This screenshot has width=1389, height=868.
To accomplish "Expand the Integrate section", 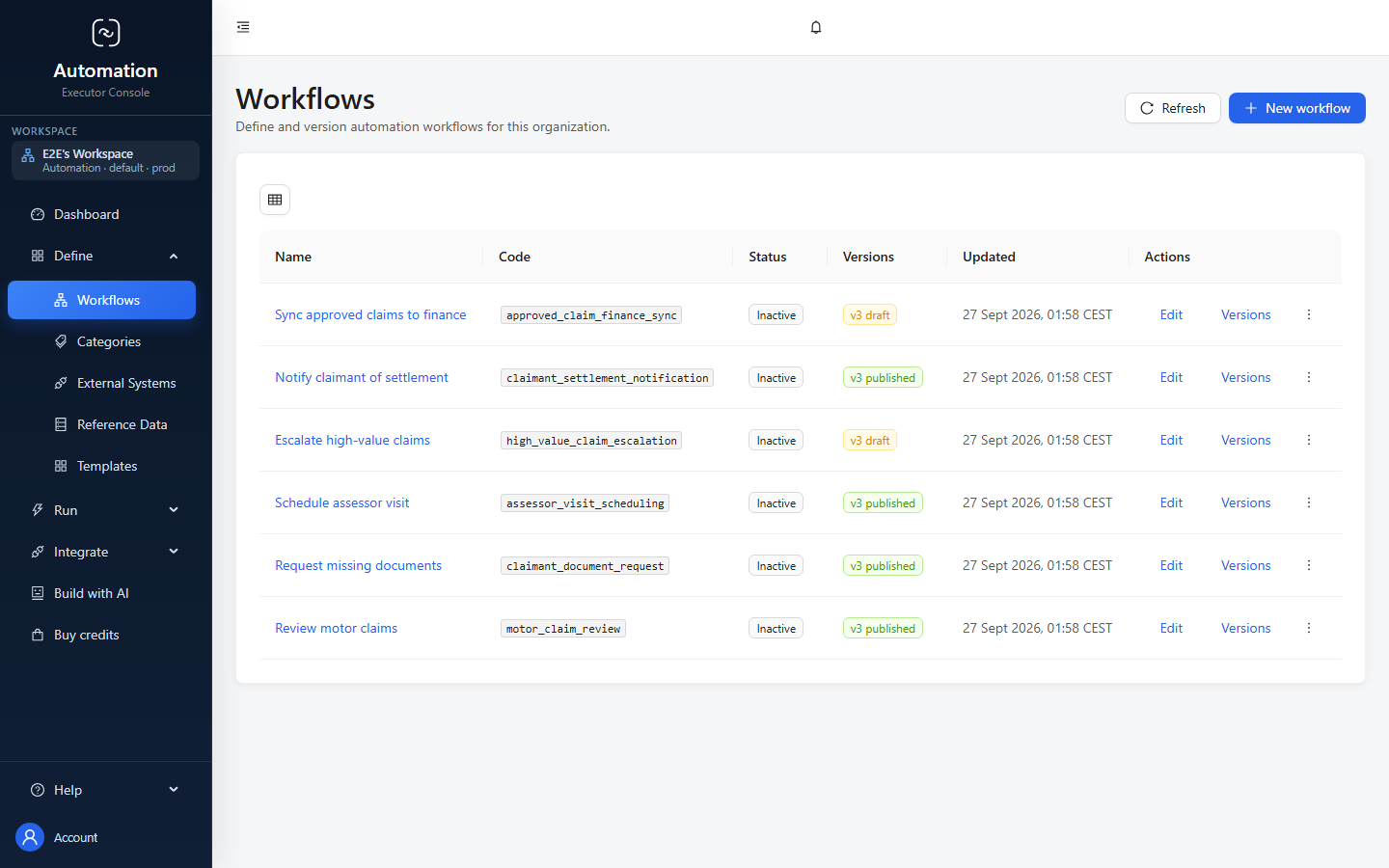I will coord(101,552).
